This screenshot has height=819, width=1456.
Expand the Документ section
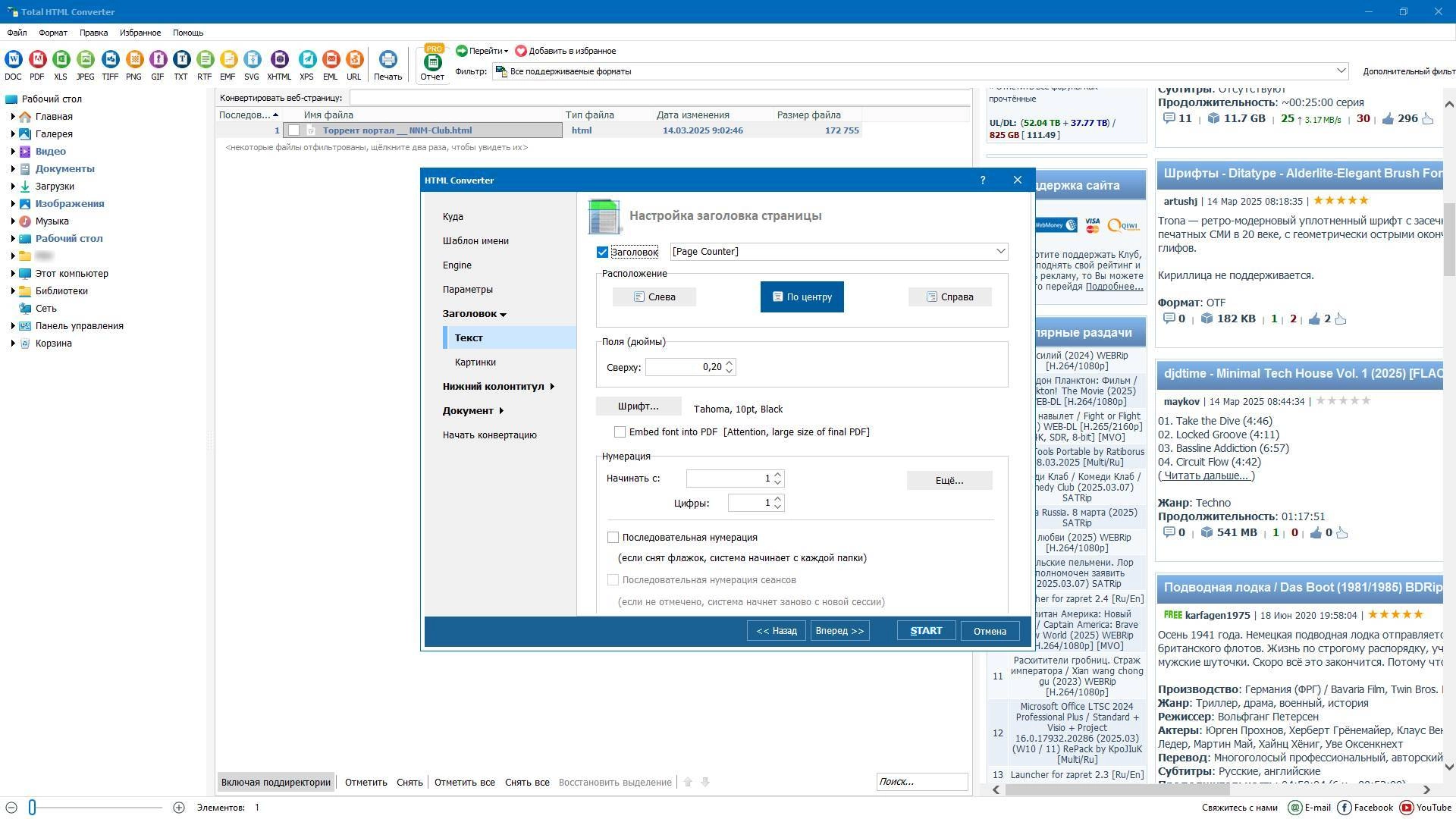(x=501, y=410)
